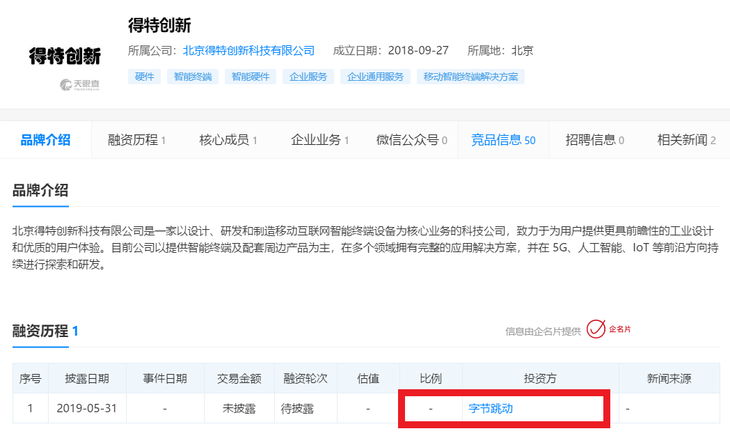Select the 企业通用服务 tag
Image resolution: width=730 pixels, height=438 pixels.
[x=375, y=76]
